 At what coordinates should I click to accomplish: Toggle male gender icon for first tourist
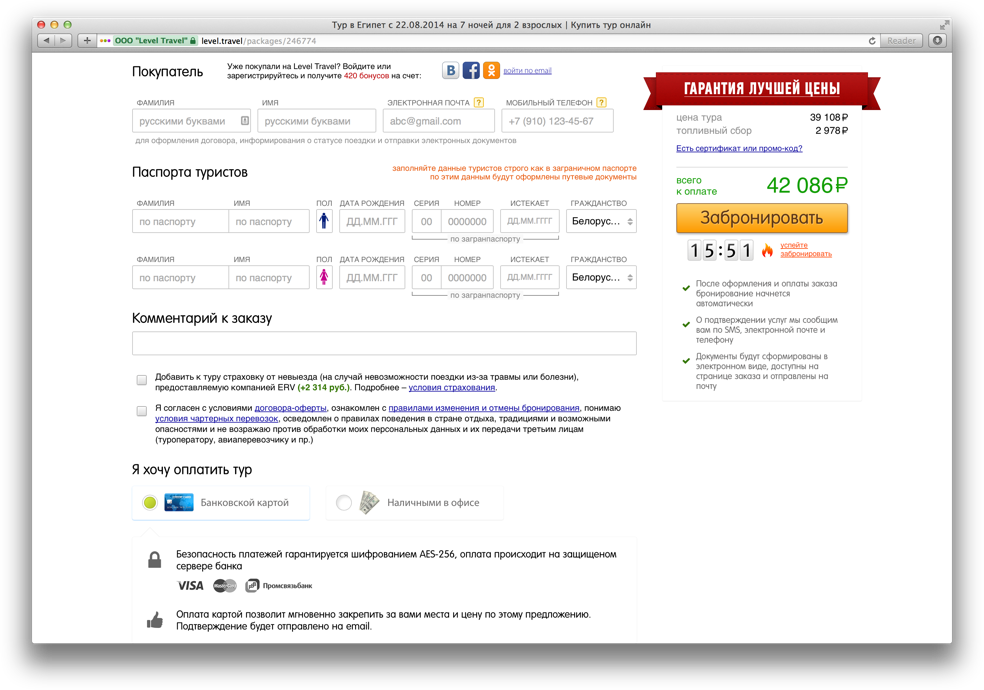click(324, 221)
